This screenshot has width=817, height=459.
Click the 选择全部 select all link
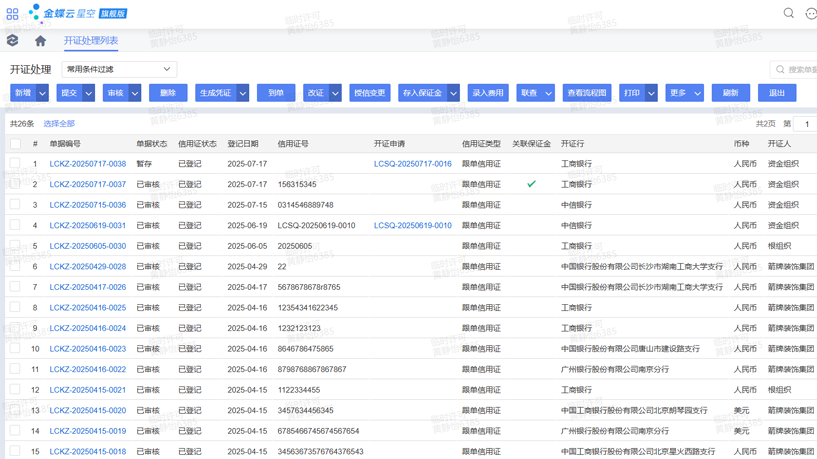(x=59, y=124)
